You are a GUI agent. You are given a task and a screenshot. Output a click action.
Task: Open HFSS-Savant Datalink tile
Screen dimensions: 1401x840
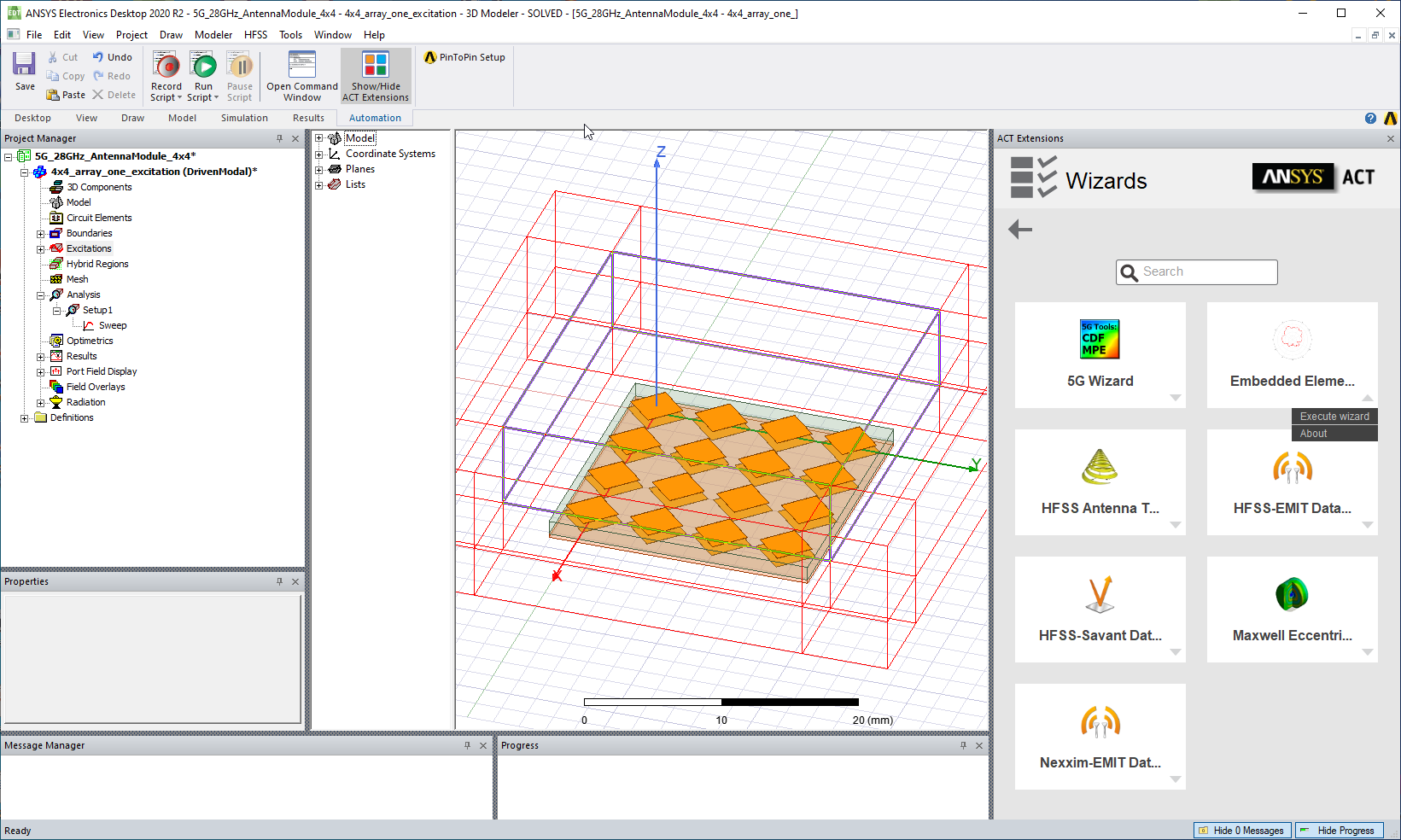(1100, 610)
